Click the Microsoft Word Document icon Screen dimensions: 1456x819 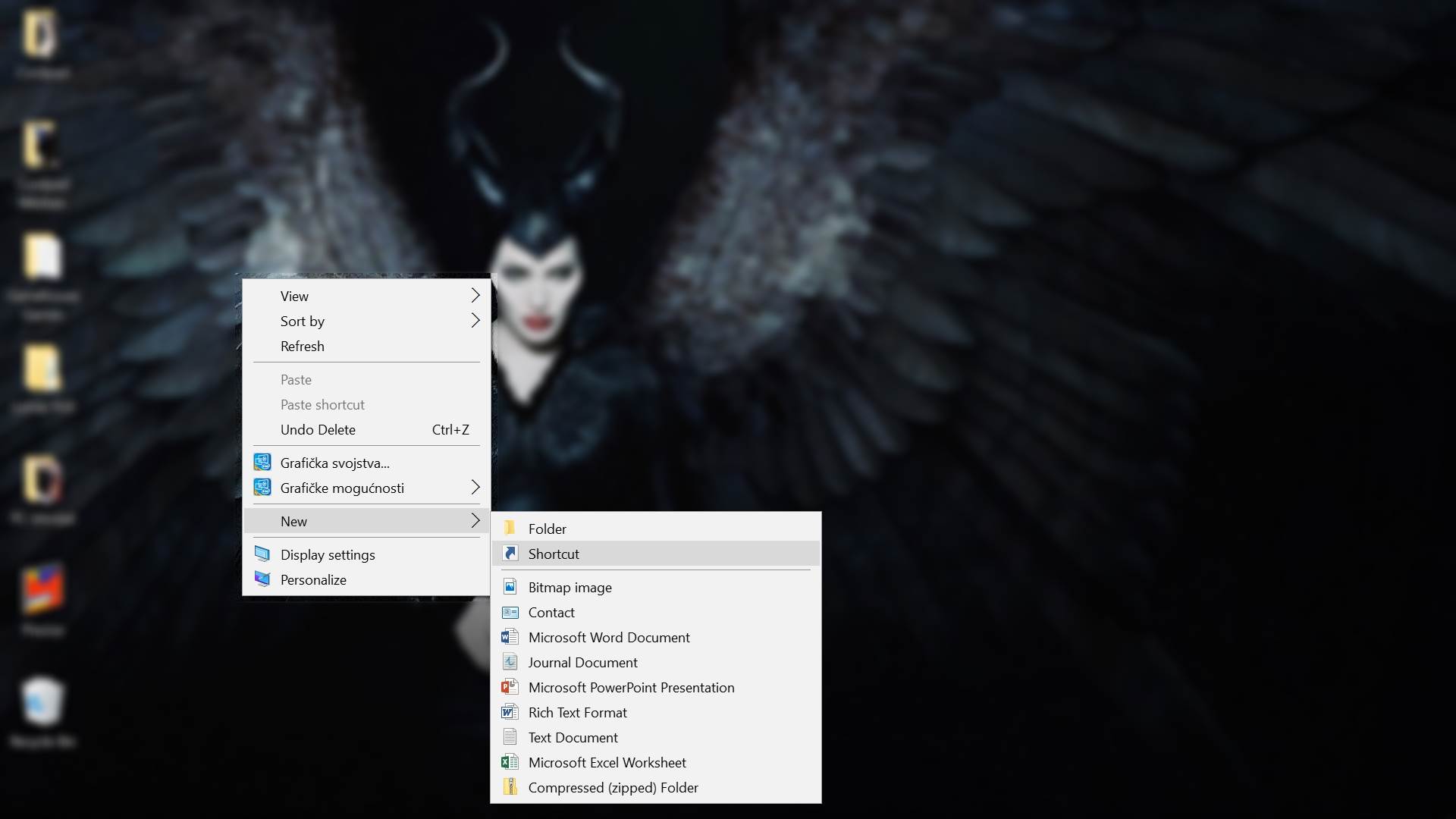click(510, 637)
